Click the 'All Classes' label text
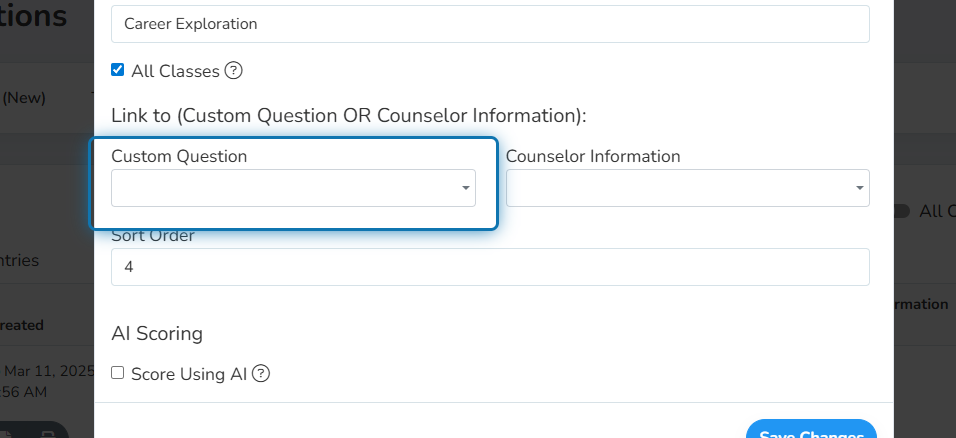 pyautogui.click(x=176, y=71)
